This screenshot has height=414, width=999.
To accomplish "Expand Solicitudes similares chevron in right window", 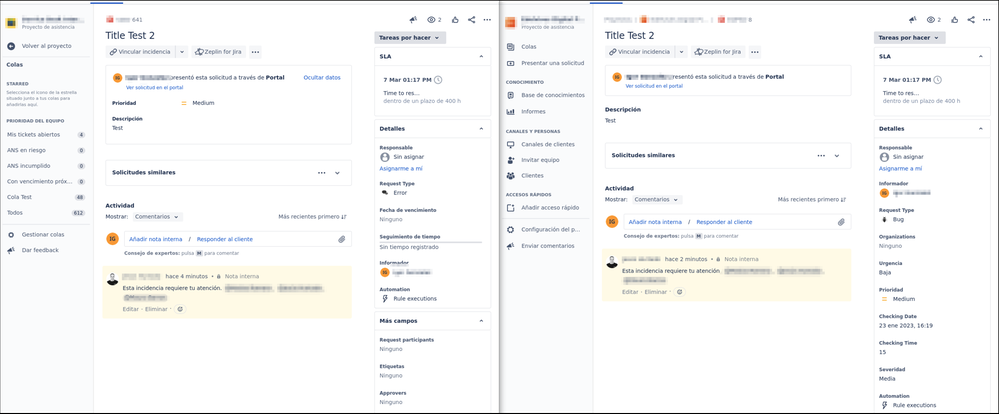I will [837, 155].
